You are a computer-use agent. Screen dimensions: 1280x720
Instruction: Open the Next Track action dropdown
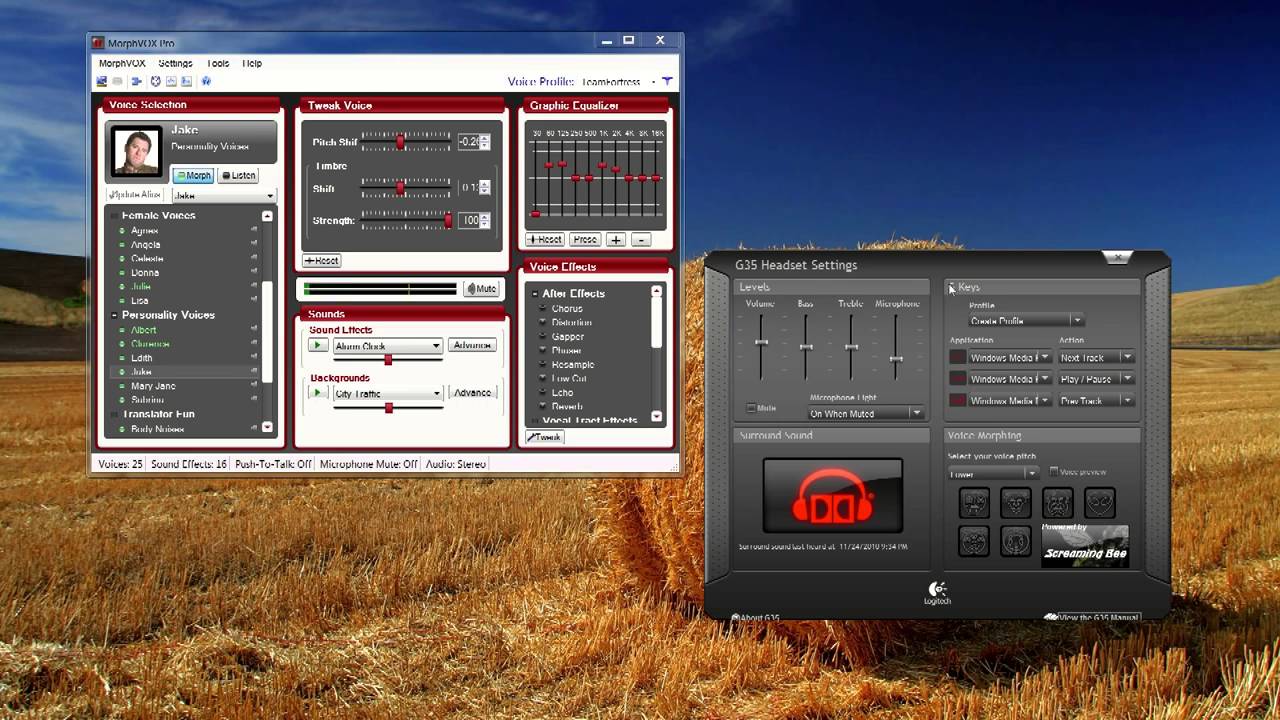pyautogui.click(x=1095, y=357)
